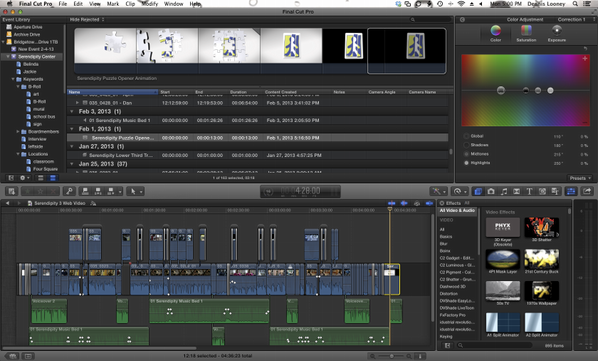
Task: Open the Retime speed menu icon
Action: (x=460, y=191)
